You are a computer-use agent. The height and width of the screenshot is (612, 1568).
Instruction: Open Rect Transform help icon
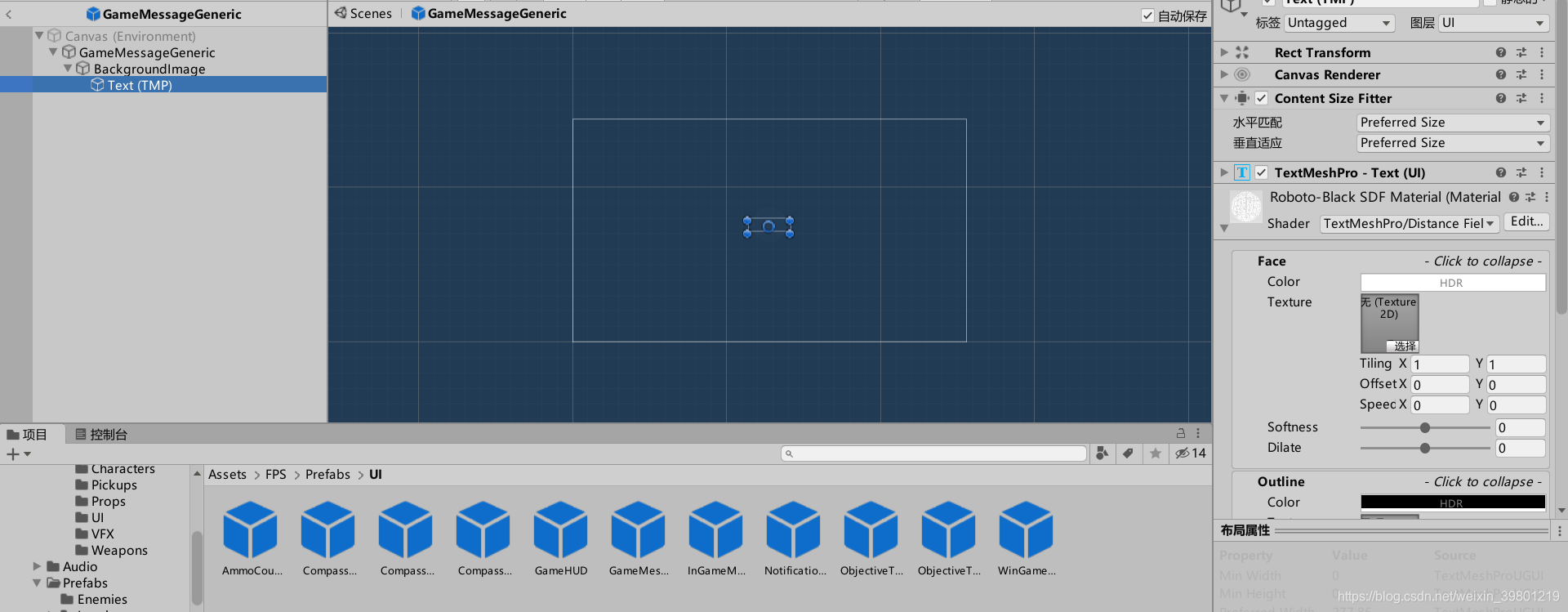click(1501, 52)
